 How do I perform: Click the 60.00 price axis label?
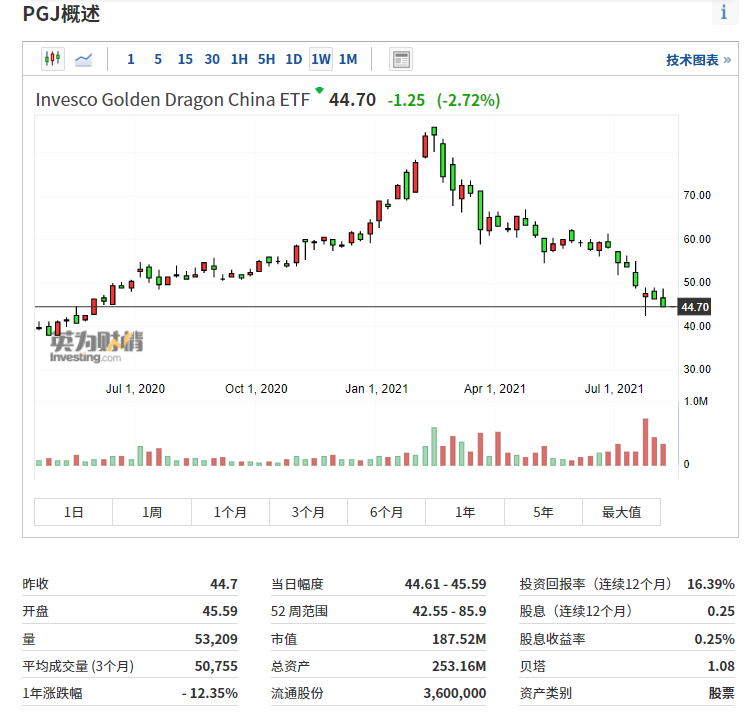697,239
